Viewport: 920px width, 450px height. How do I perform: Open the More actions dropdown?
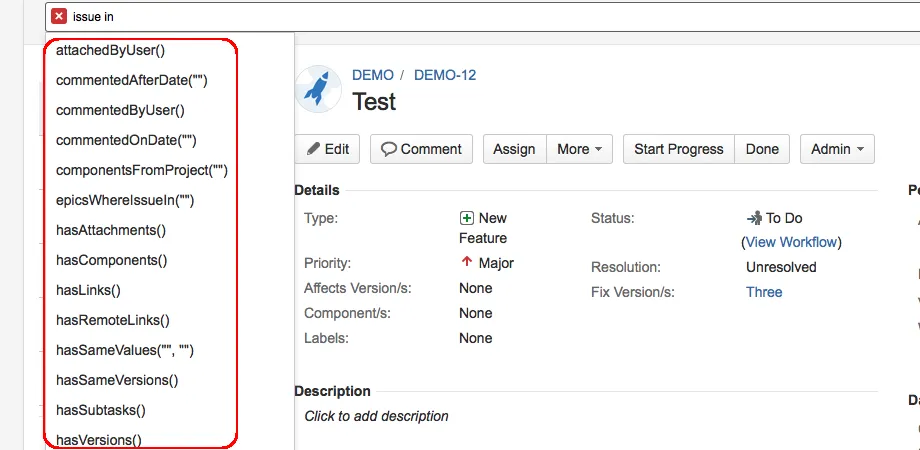tap(580, 149)
